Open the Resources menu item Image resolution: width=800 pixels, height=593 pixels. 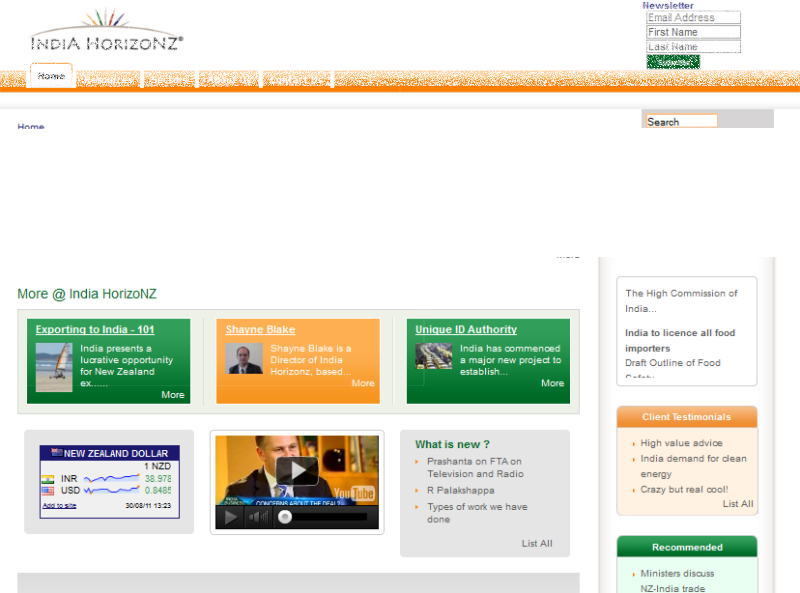point(108,80)
